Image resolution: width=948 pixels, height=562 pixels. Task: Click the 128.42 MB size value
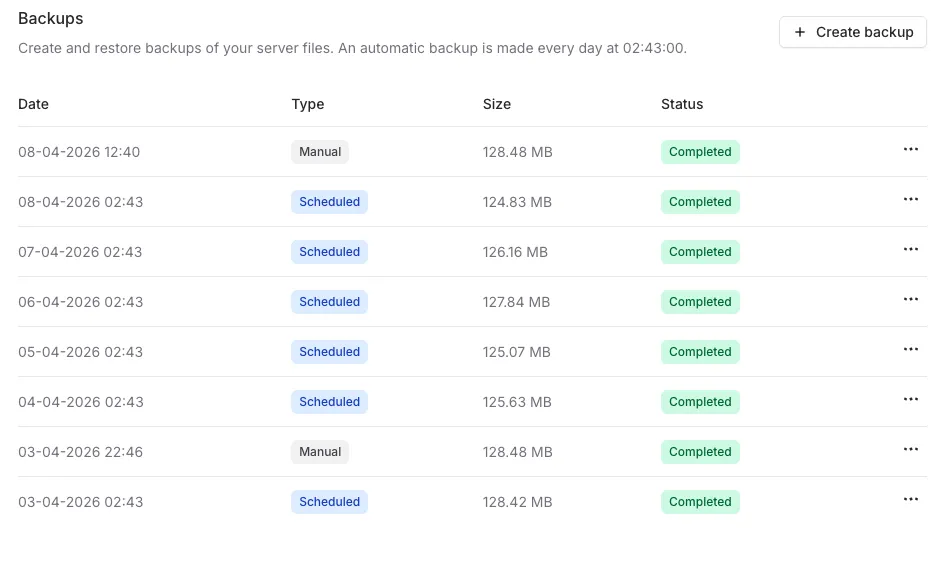point(518,502)
